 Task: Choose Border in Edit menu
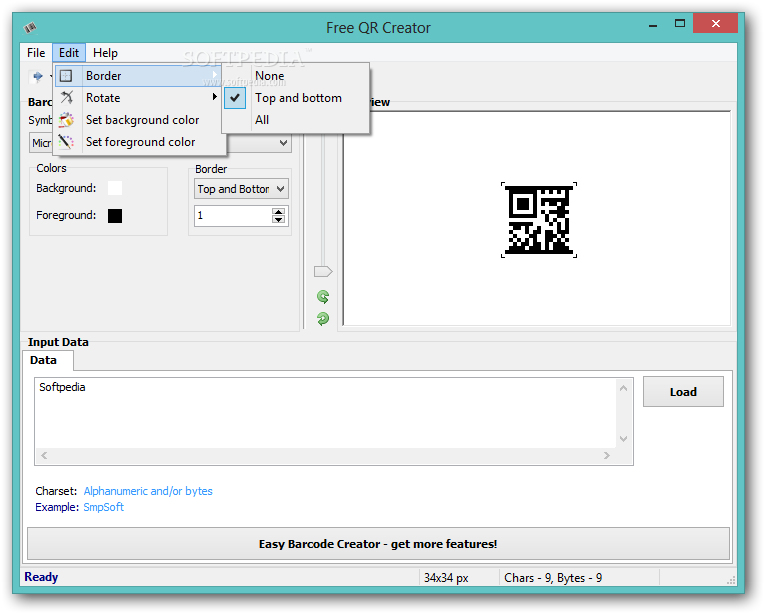pos(139,76)
